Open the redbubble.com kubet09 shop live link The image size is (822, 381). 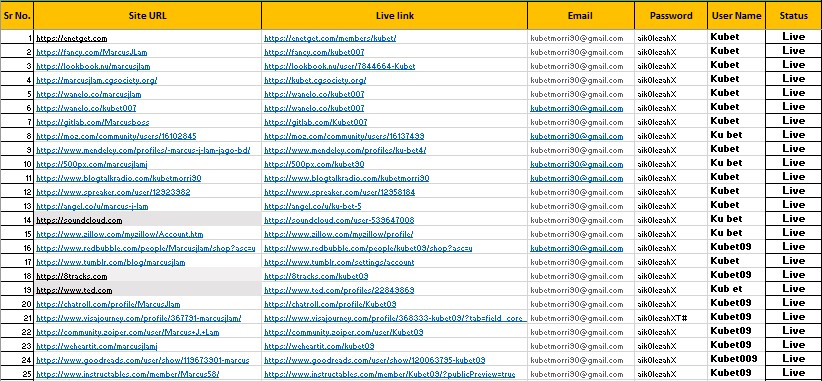(368, 248)
